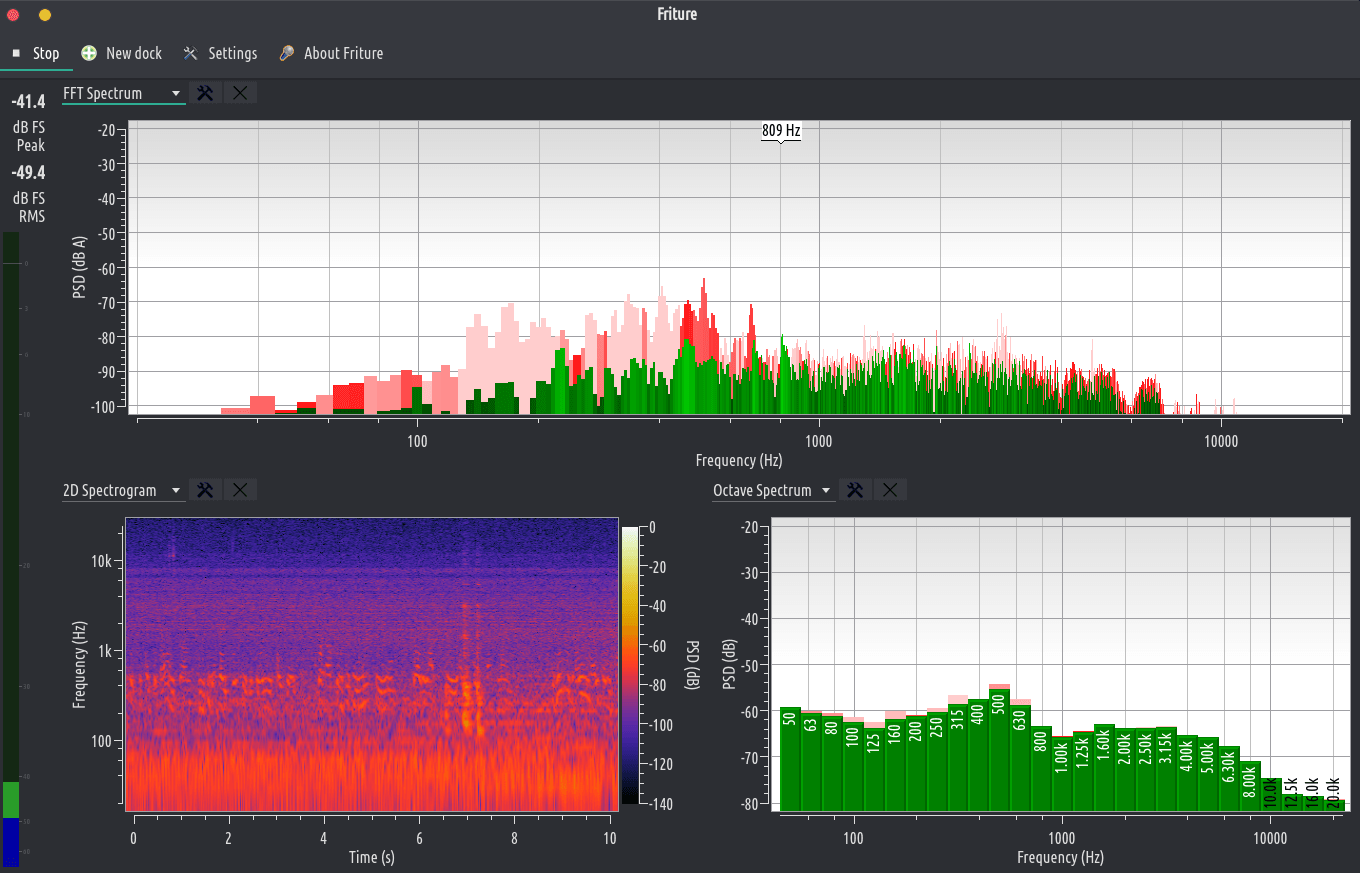Viewport: 1360px width, 873px height.
Task: Click the red window button in title bar
Action: pos(13,15)
